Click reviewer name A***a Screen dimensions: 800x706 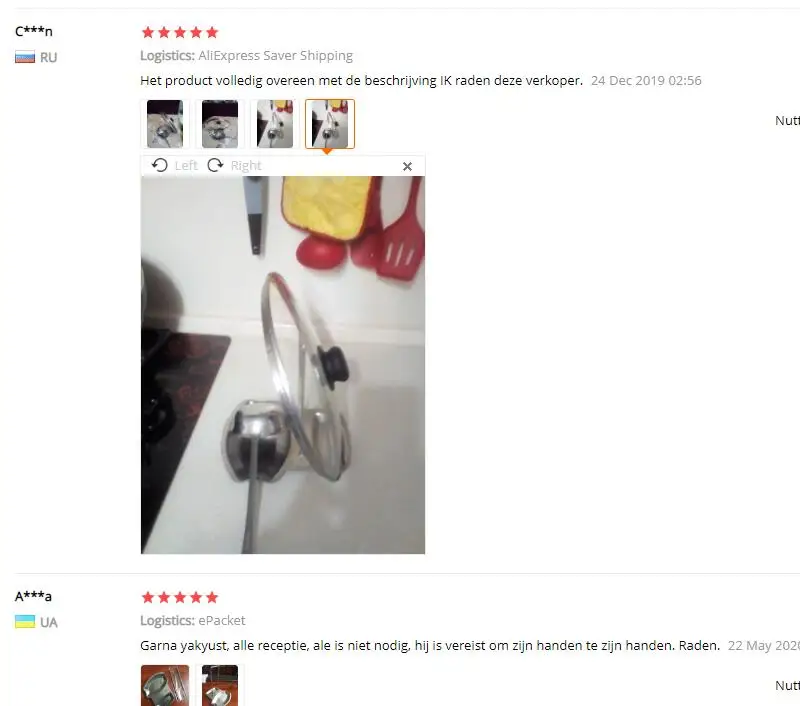pos(33,596)
